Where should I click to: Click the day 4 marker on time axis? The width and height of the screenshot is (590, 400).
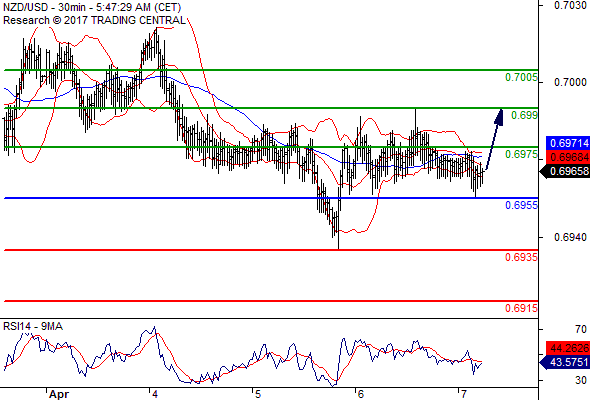pyautogui.click(x=155, y=394)
